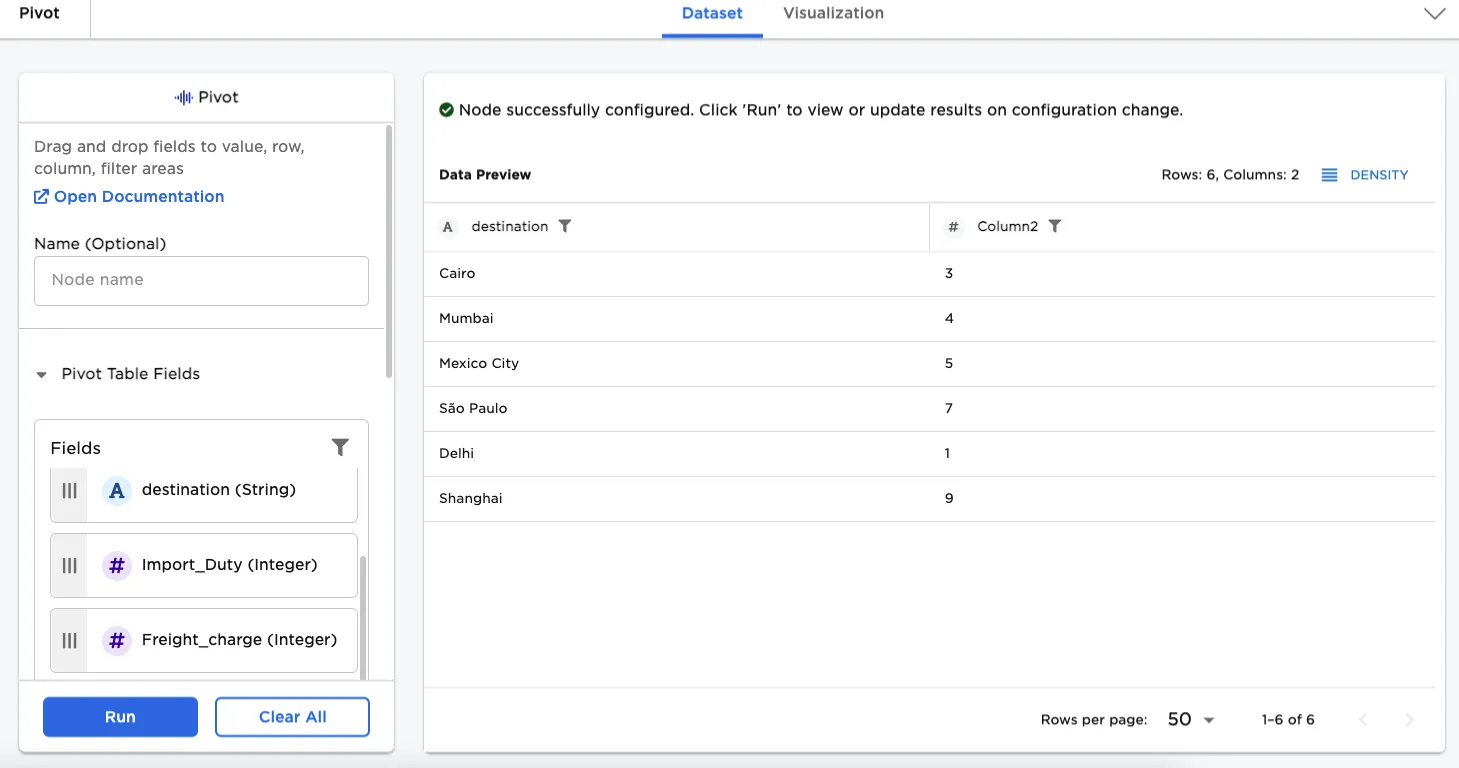Grab the drag handle of Freight_charge field
Viewport: 1459px width, 768px height.
click(x=69, y=640)
